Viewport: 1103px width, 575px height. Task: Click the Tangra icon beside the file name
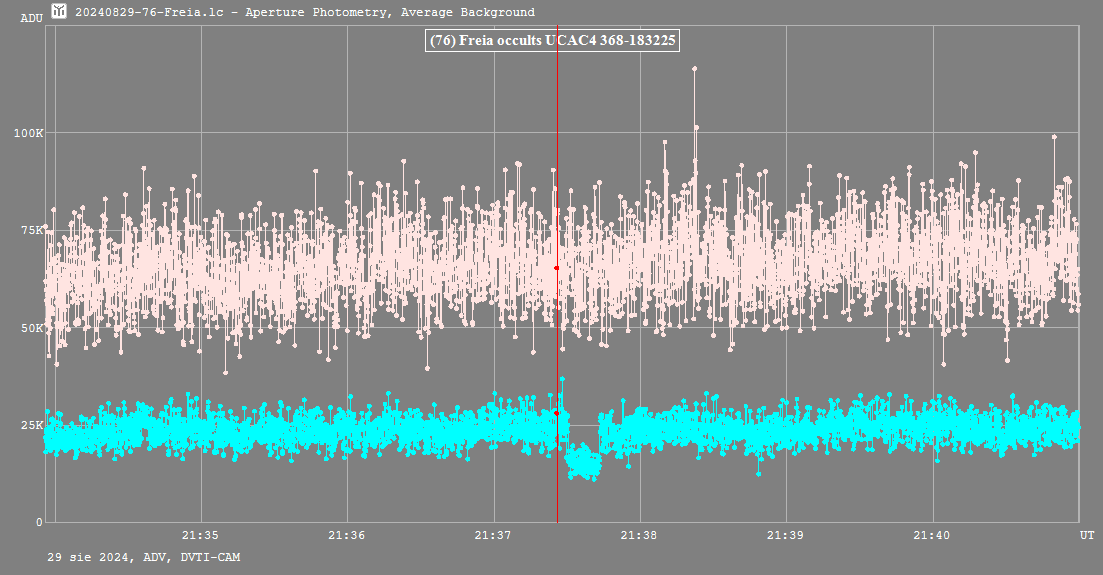(x=59, y=11)
